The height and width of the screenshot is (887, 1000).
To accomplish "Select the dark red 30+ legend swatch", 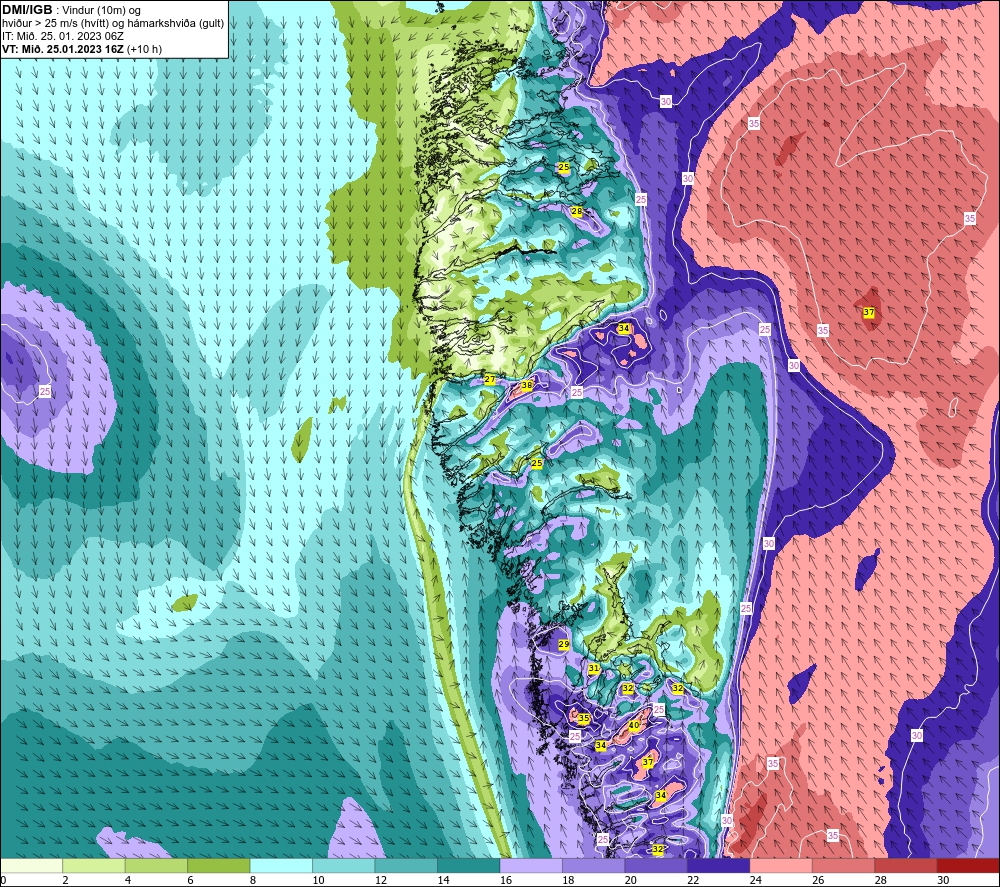I will [x=969, y=865].
